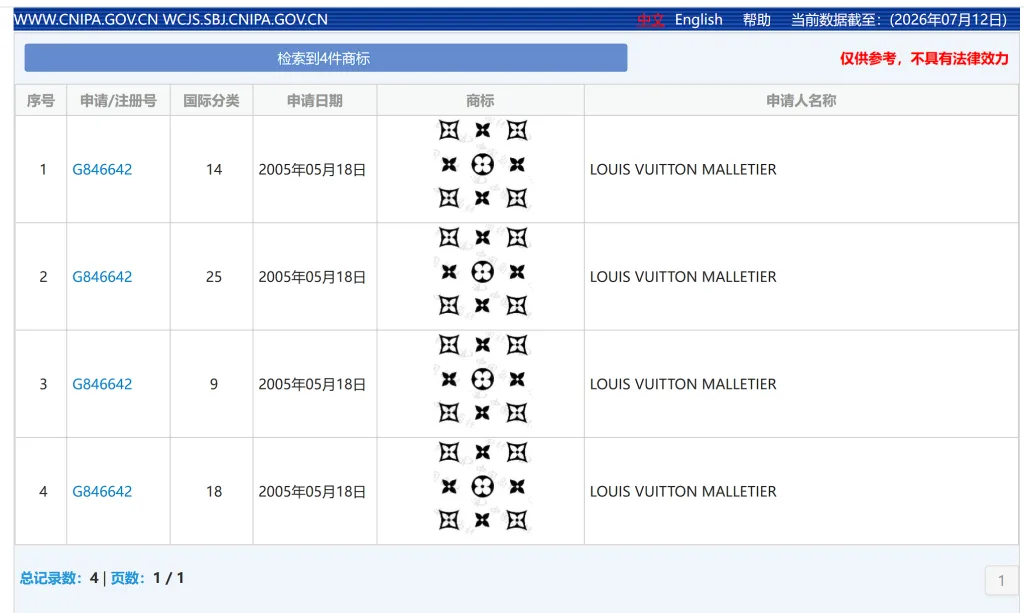Image resolution: width=1024 pixels, height=613 pixels.
Task: Open trademark image in row 1
Action: 482,165
